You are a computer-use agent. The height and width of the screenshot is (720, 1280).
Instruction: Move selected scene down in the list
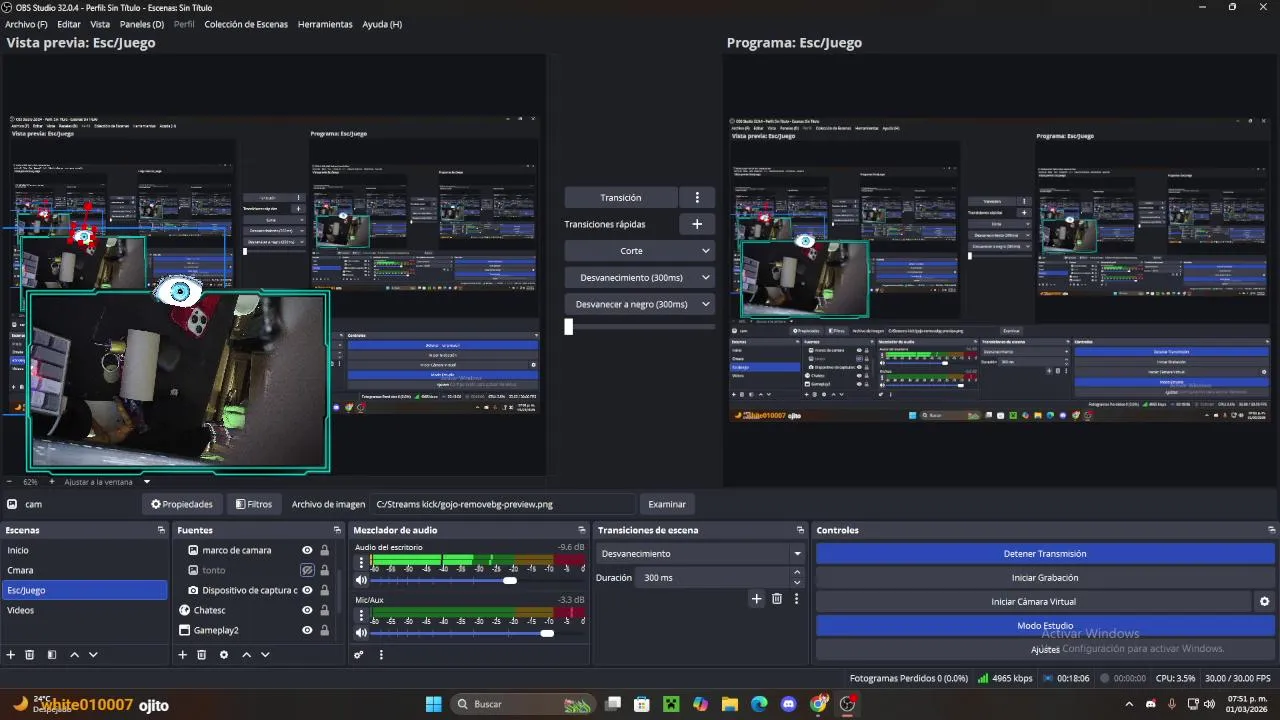click(93, 655)
